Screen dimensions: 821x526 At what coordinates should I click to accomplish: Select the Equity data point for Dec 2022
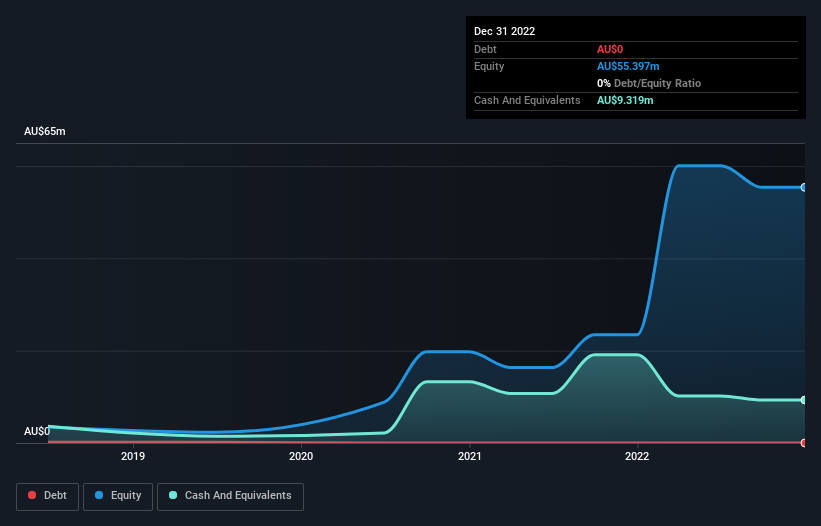click(x=804, y=187)
